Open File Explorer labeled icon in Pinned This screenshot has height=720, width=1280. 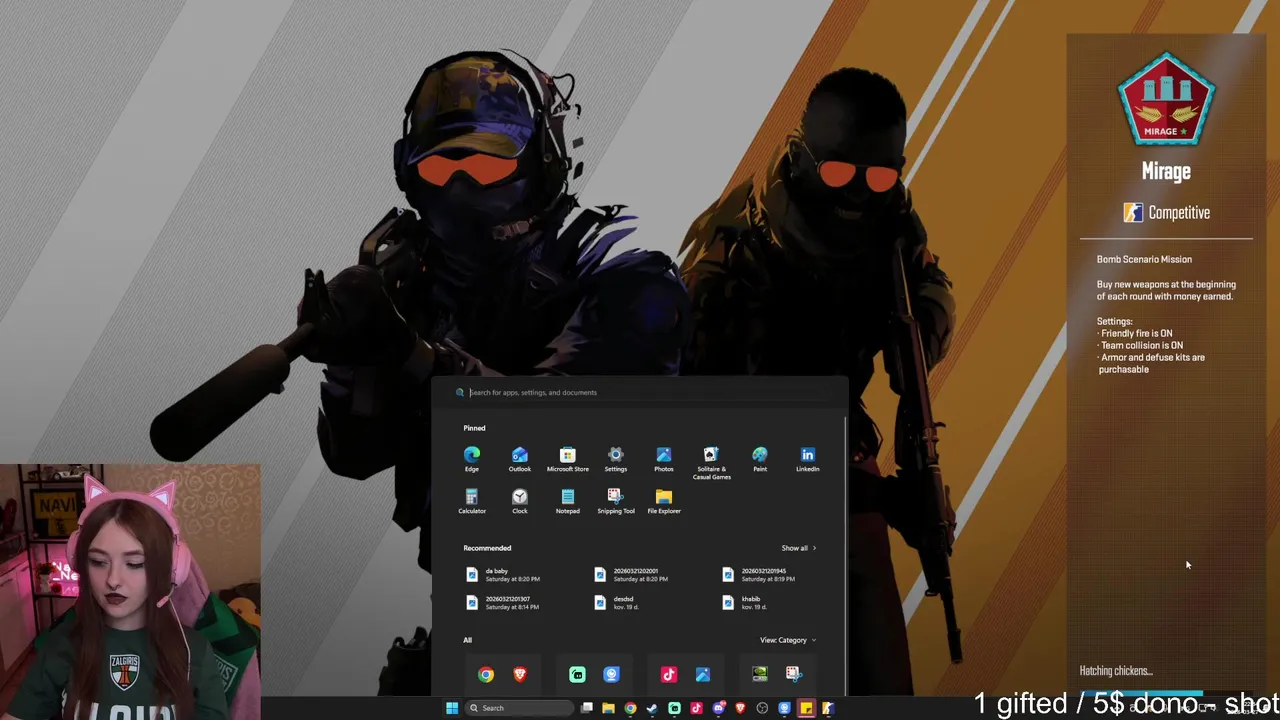664,502
